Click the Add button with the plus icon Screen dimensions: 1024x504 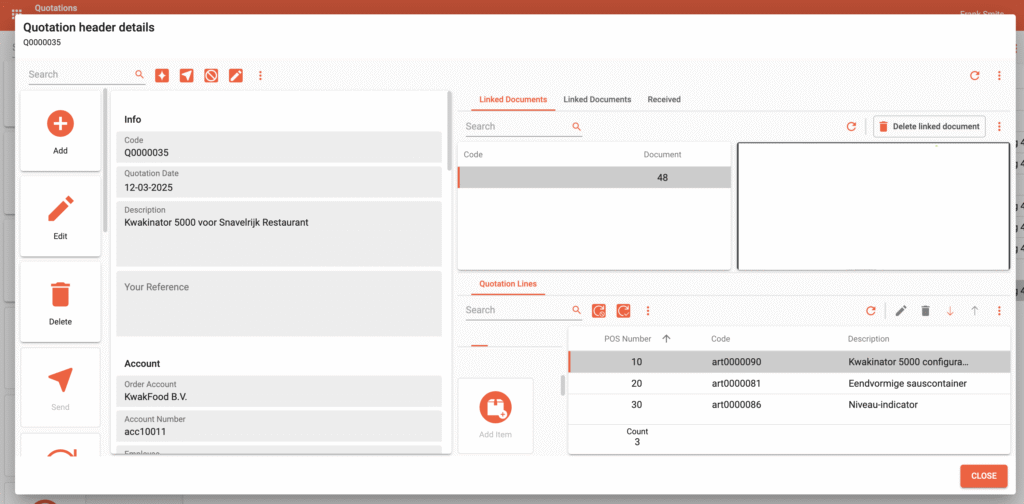pos(60,124)
